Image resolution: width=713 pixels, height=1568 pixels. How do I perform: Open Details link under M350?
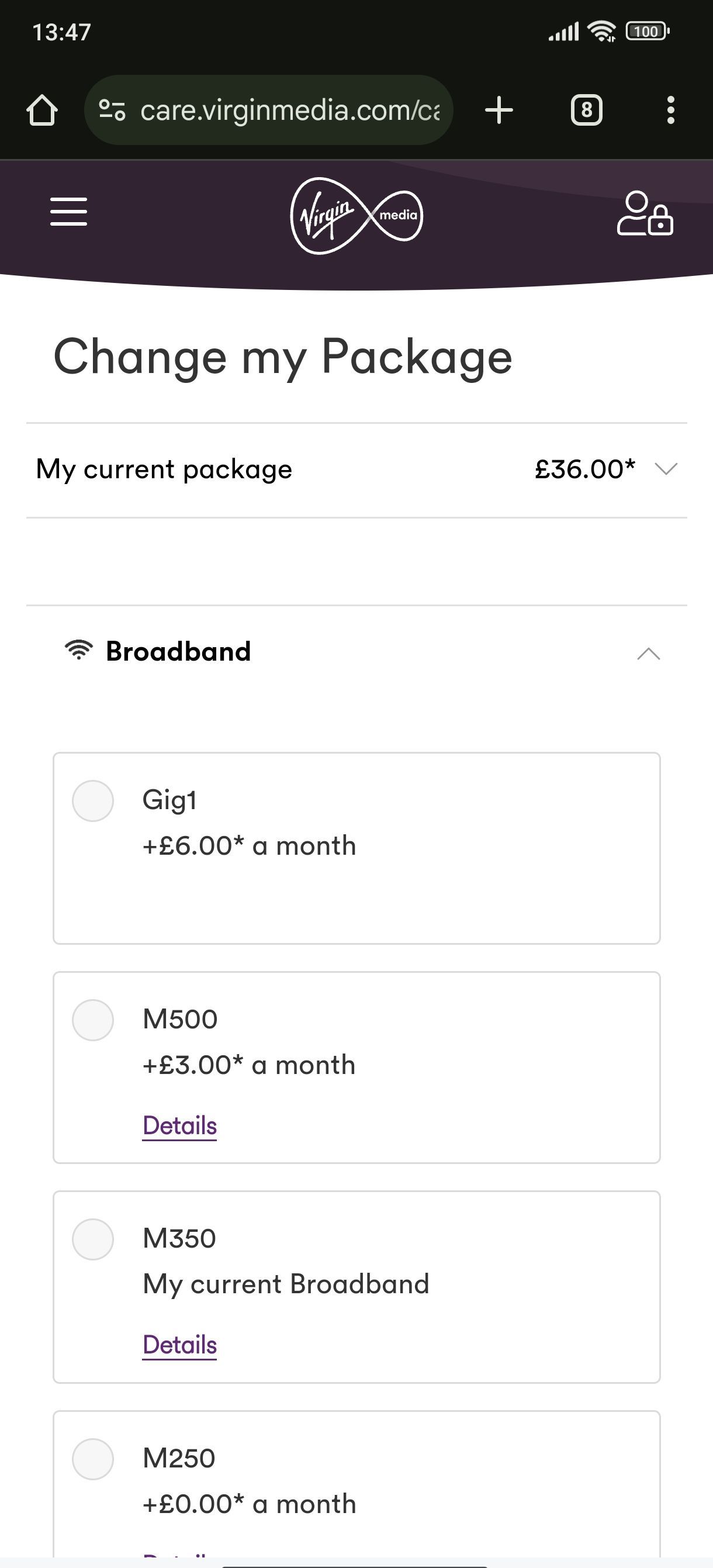(x=179, y=1345)
